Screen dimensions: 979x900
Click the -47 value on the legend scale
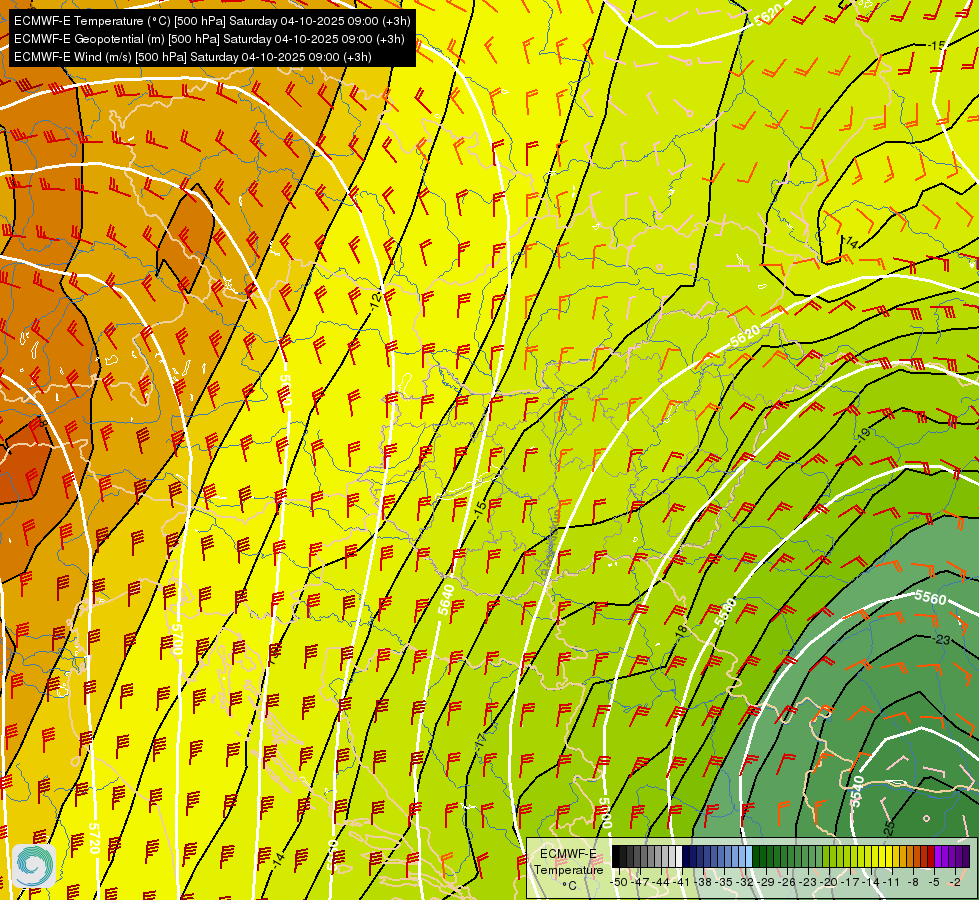click(x=640, y=883)
